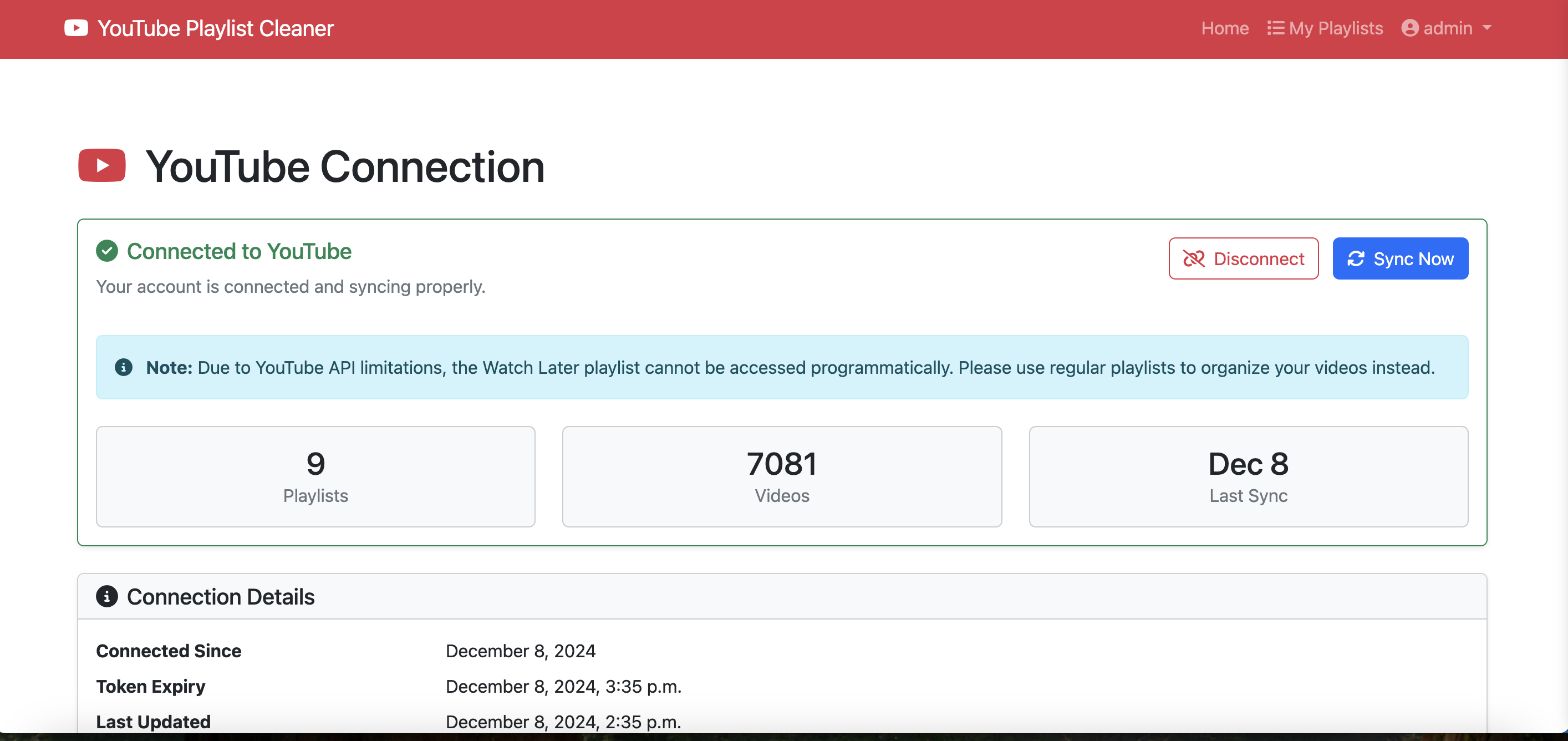This screenshot has width=1568, height=741.
Task: Click the info icon beside Connection Details
Action: click(x=106, y=597)
